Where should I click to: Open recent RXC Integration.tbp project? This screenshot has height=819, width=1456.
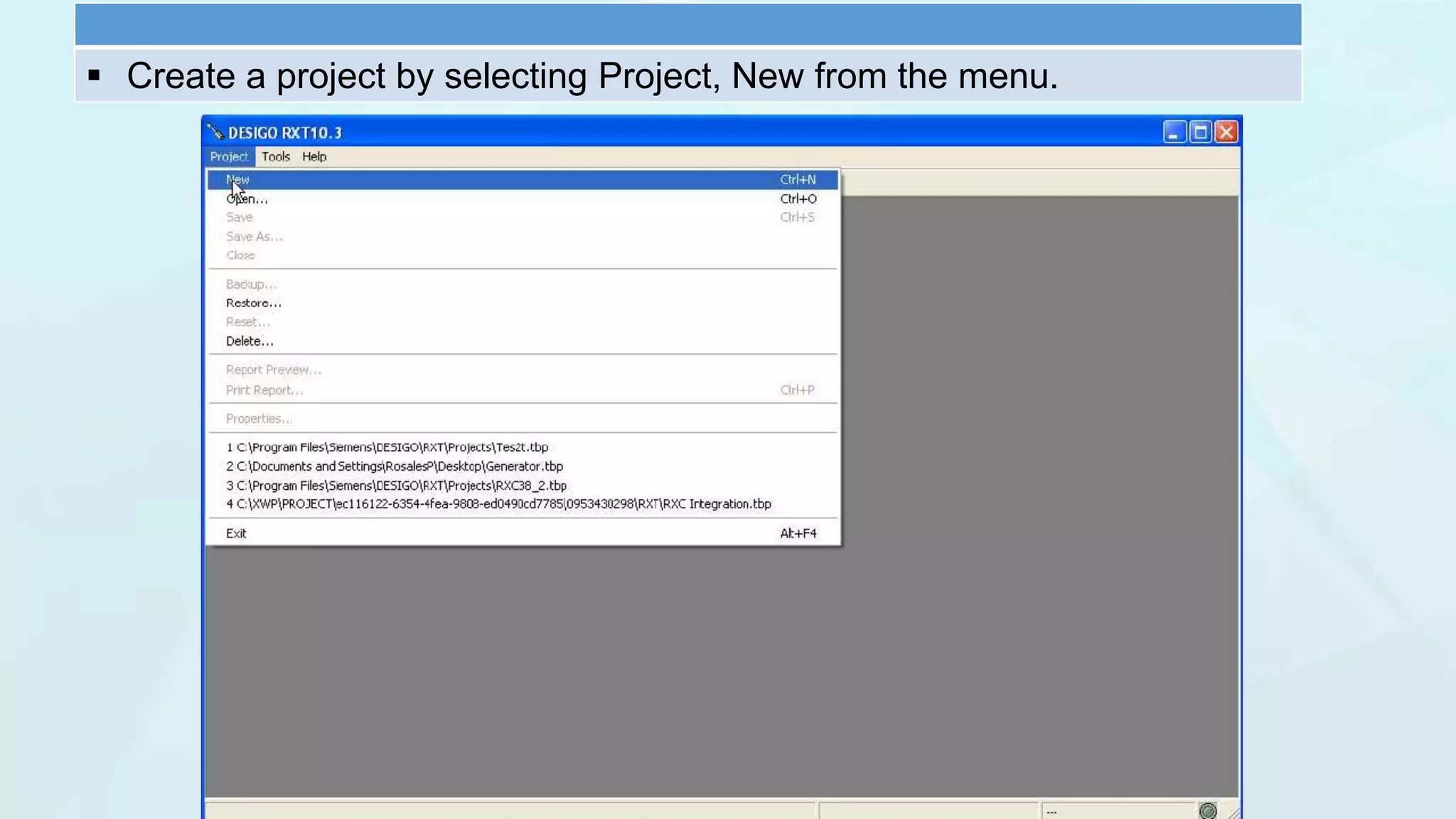[x=498, y=504]
